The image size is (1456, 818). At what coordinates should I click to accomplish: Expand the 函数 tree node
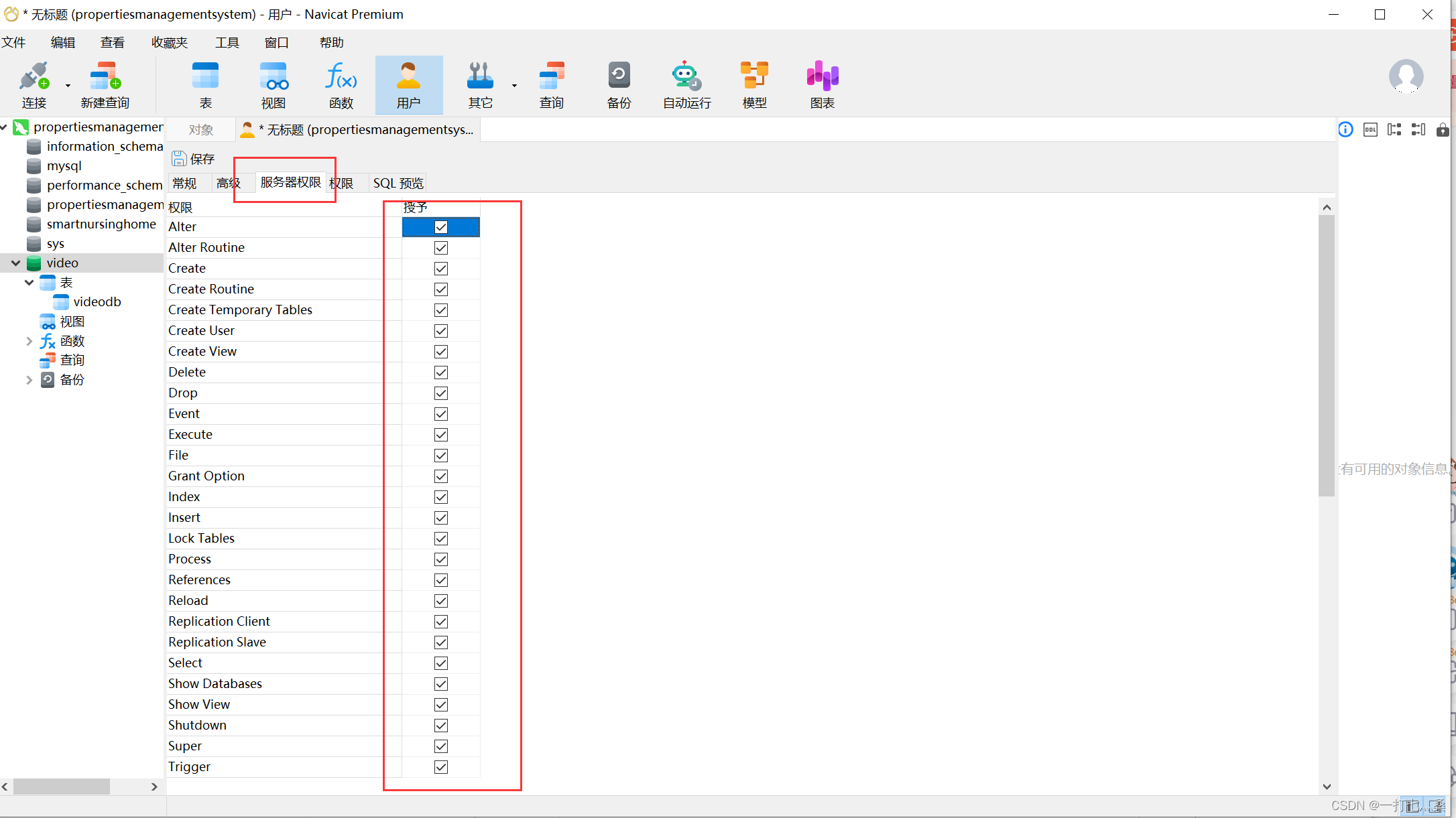[29, 342]
